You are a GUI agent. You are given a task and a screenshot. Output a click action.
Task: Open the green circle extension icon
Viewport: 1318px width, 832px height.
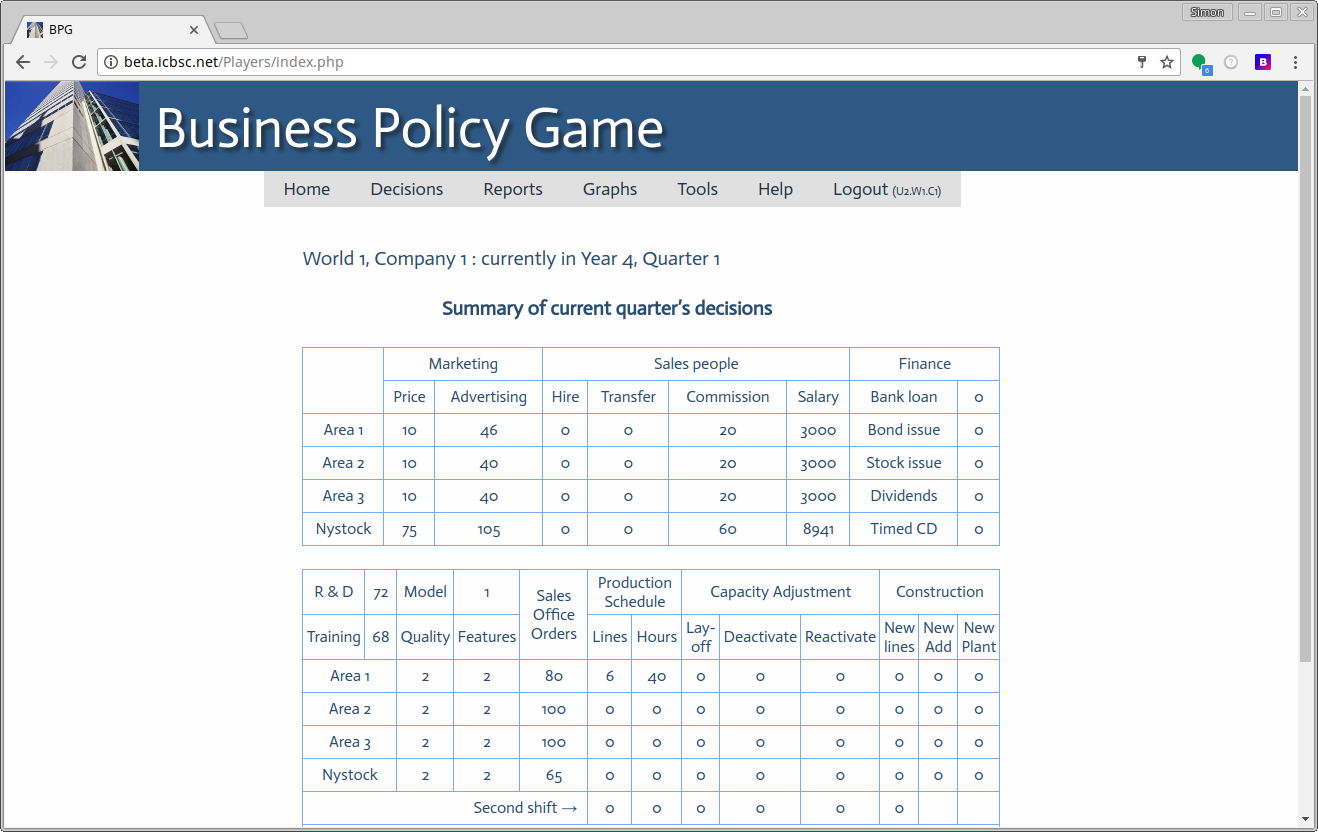click(x=1199, y=62)
